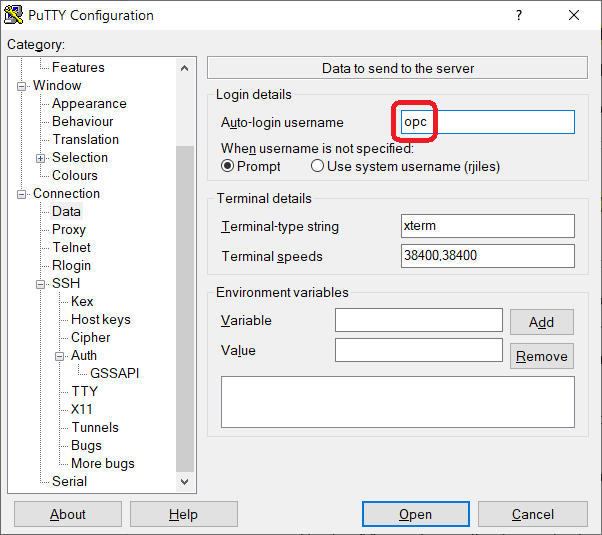Open the Appearance category
This screenshot has height=535, width=602.
tap(89, 103)
